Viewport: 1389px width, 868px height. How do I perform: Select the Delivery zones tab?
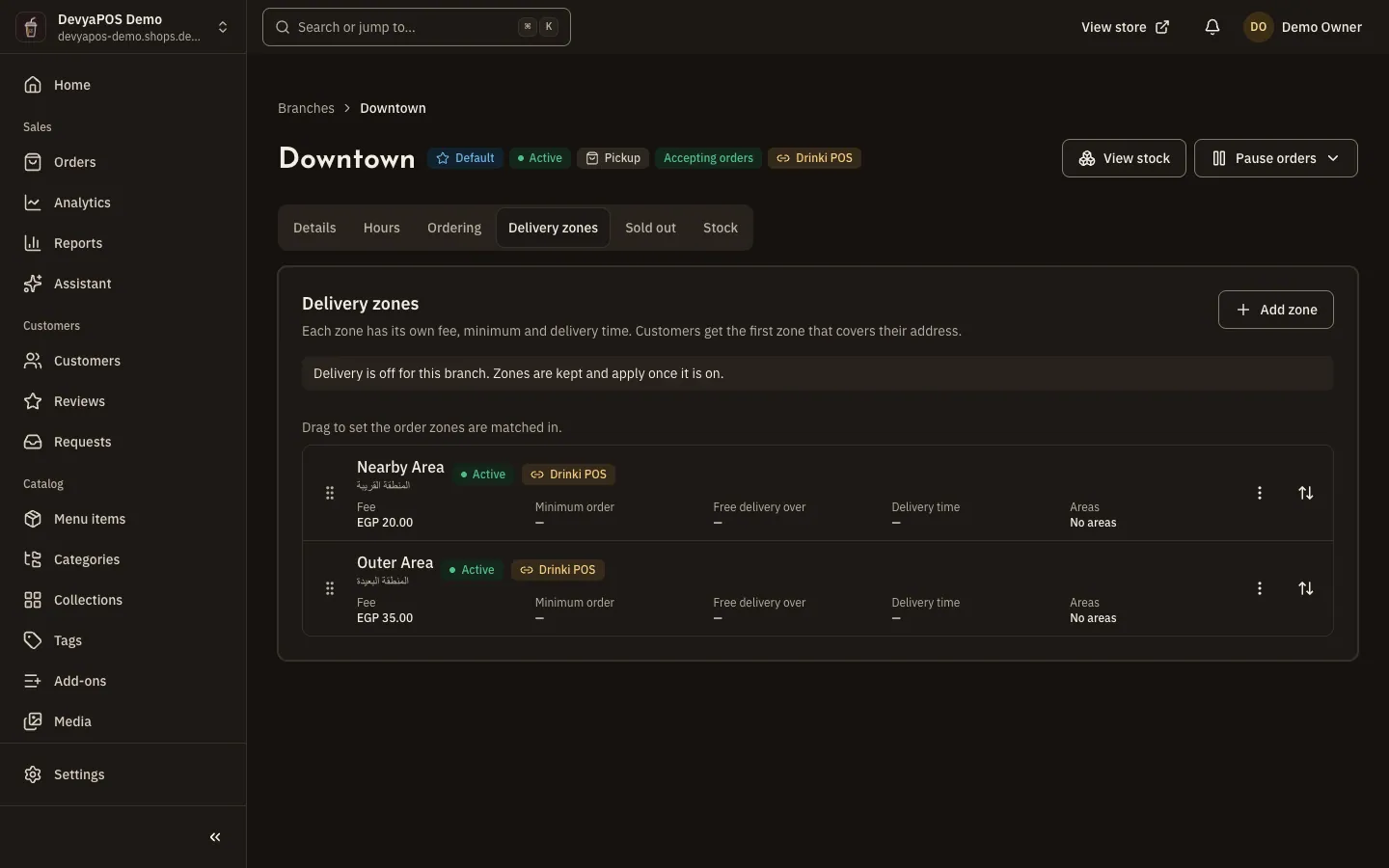[x=553, y=228]
